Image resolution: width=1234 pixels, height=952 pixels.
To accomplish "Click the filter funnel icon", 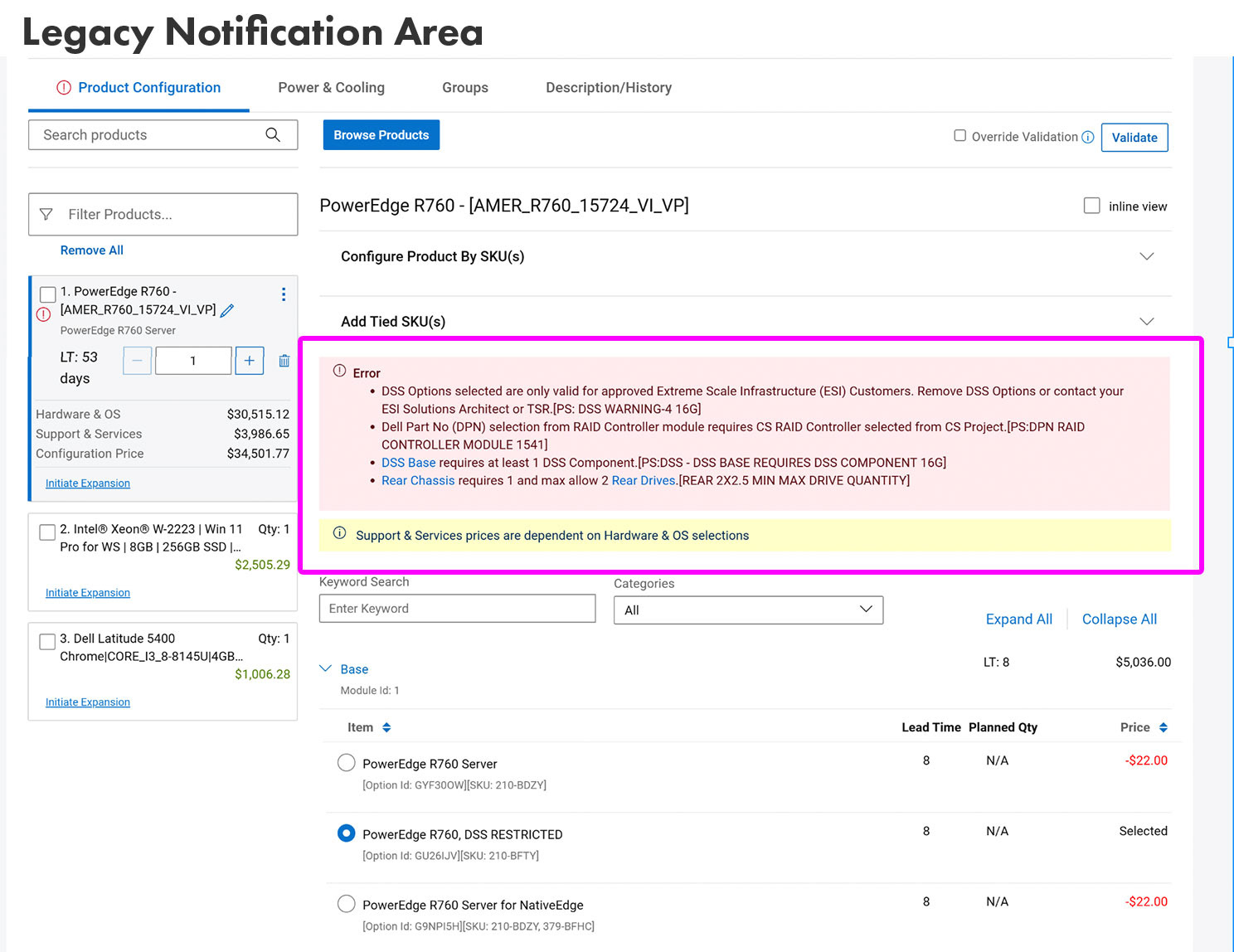I will coord(46,214).
